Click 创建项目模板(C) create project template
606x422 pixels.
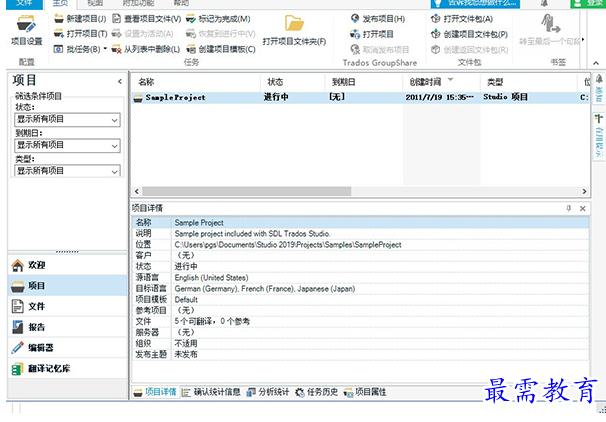[x=221, y=49]
